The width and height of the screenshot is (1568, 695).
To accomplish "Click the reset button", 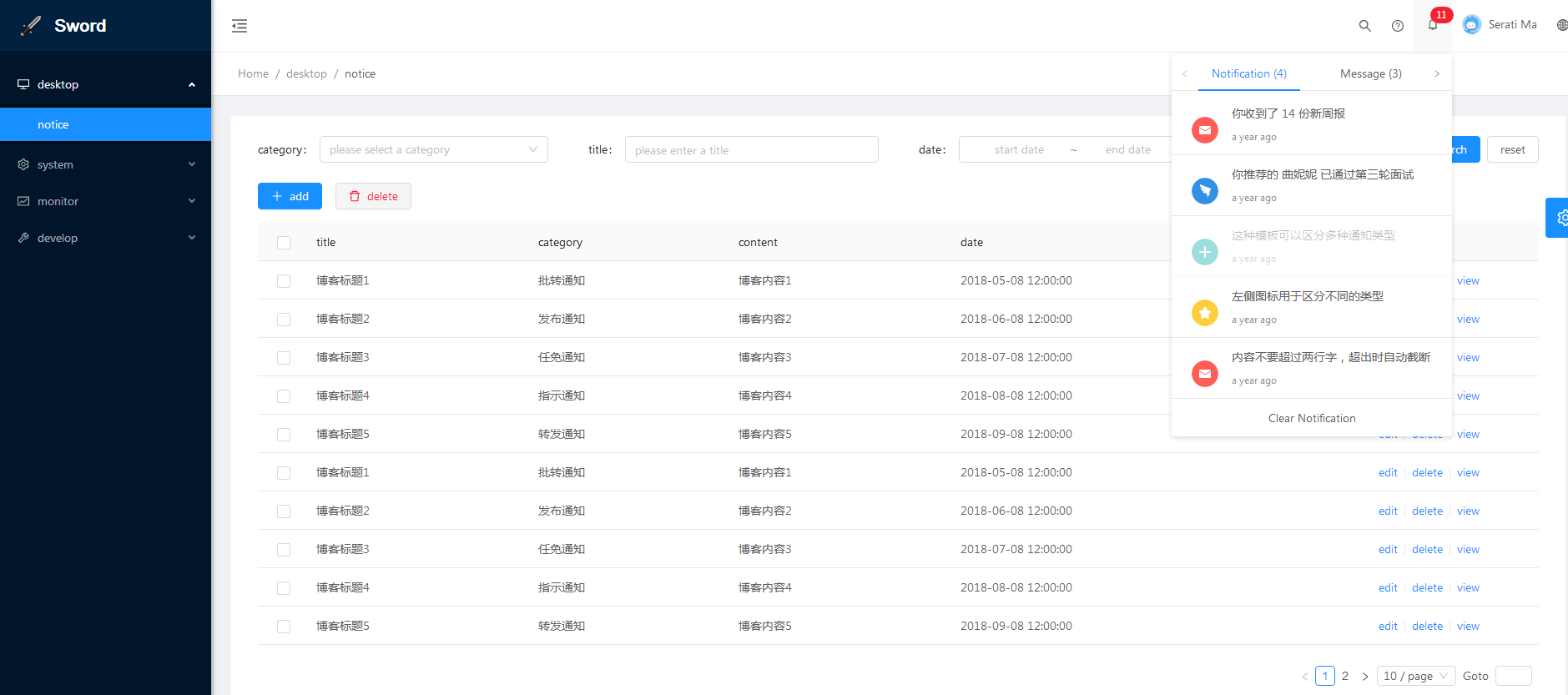I will [1512, 149].
